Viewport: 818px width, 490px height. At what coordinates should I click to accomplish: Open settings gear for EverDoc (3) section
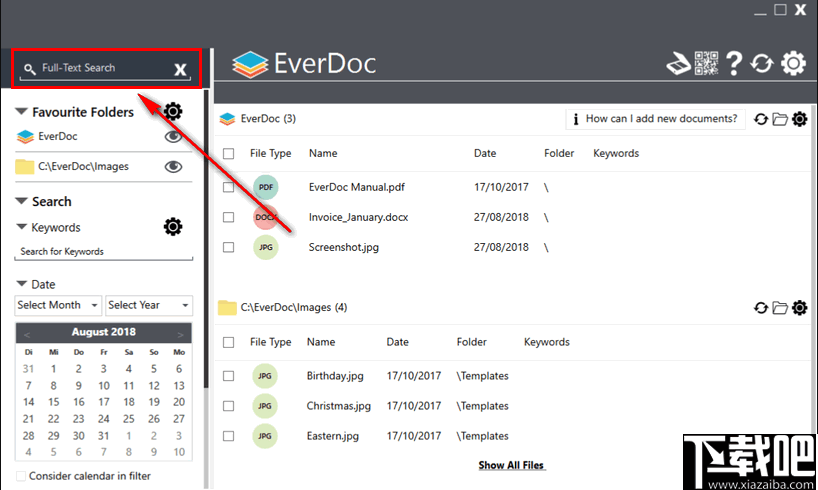799,119
